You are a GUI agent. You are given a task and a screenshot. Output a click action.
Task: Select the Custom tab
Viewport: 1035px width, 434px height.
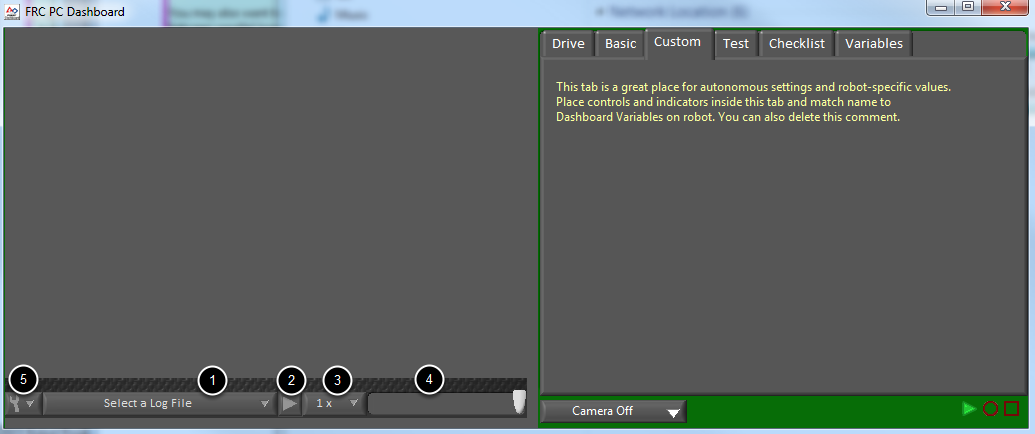pyautogui.click(x=678, y=43)
